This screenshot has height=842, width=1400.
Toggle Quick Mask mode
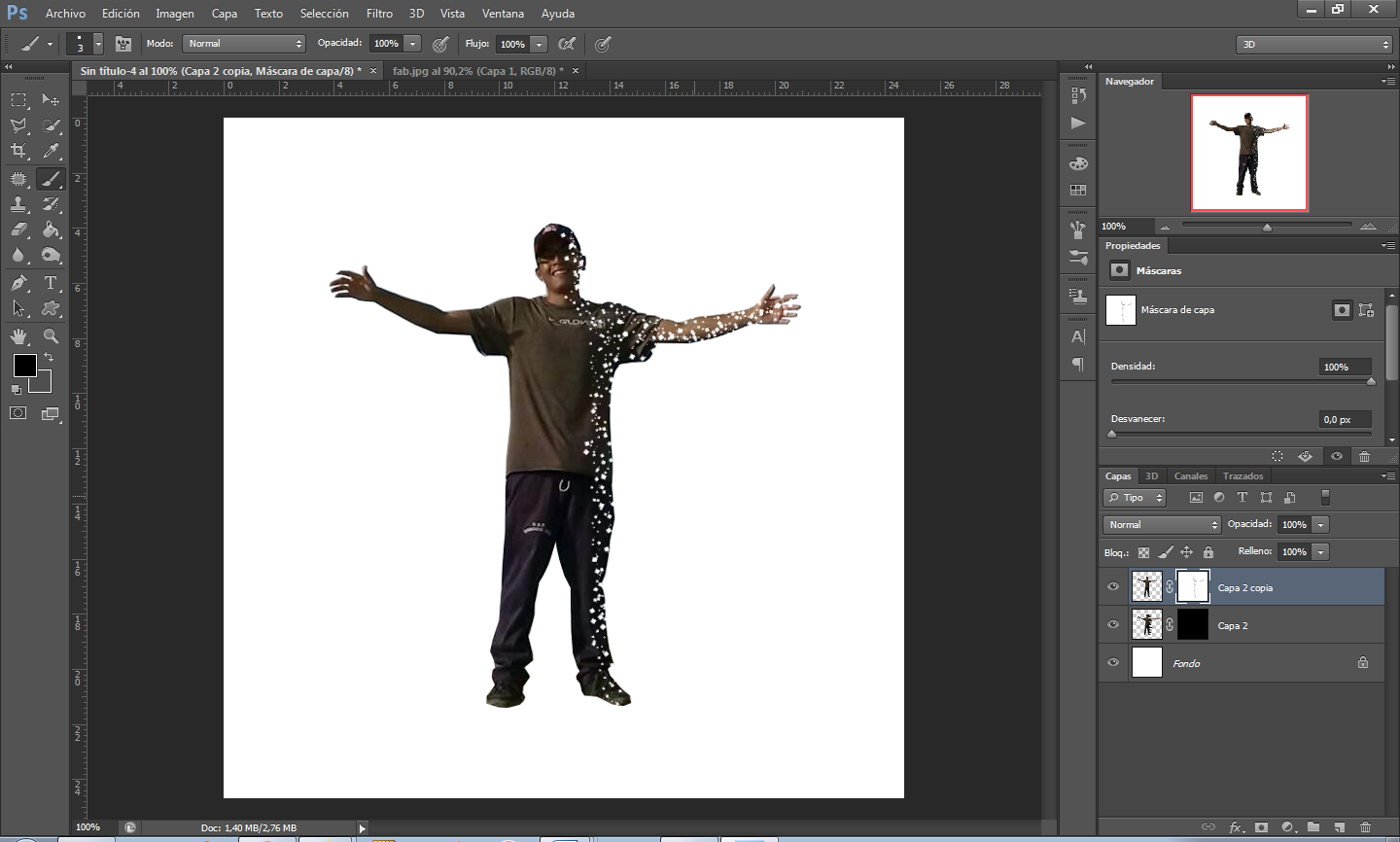pyautogui.click(x=18, y=413)
